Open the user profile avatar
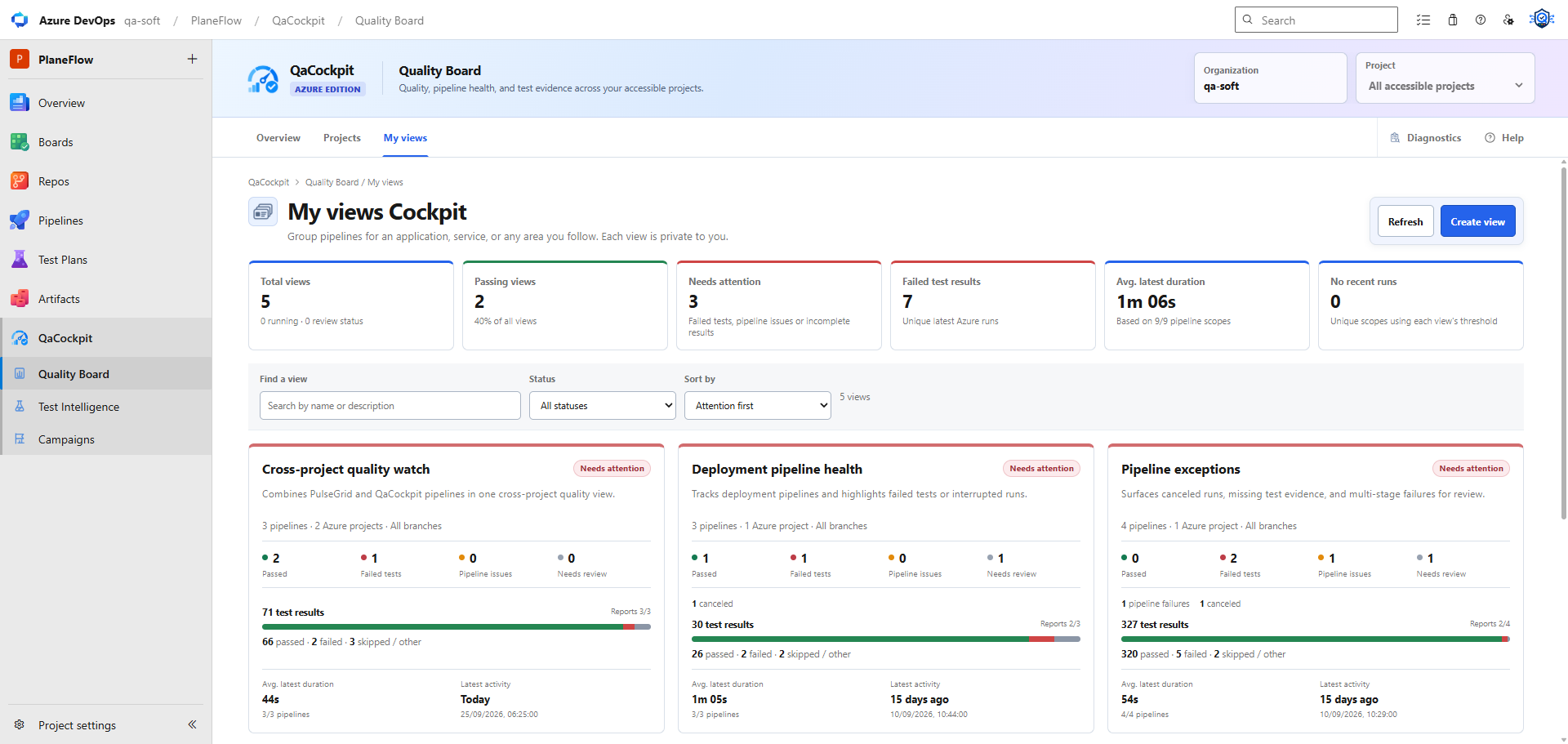Viewport: 1568px width, 744px height. click(x=1541, y=19)
